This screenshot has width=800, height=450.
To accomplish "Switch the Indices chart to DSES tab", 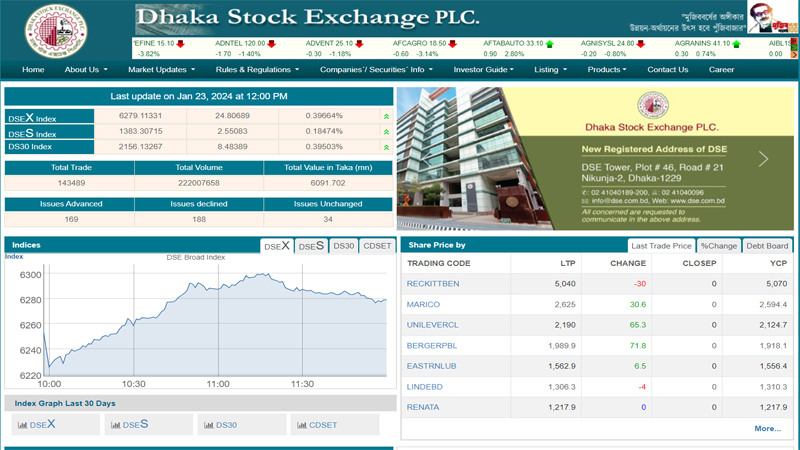I will tap(311, 246).
